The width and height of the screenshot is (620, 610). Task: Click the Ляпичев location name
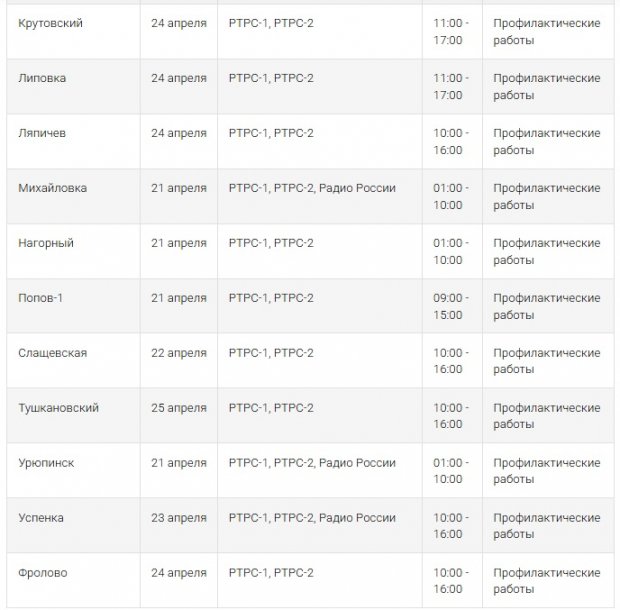tap(42, 133)
